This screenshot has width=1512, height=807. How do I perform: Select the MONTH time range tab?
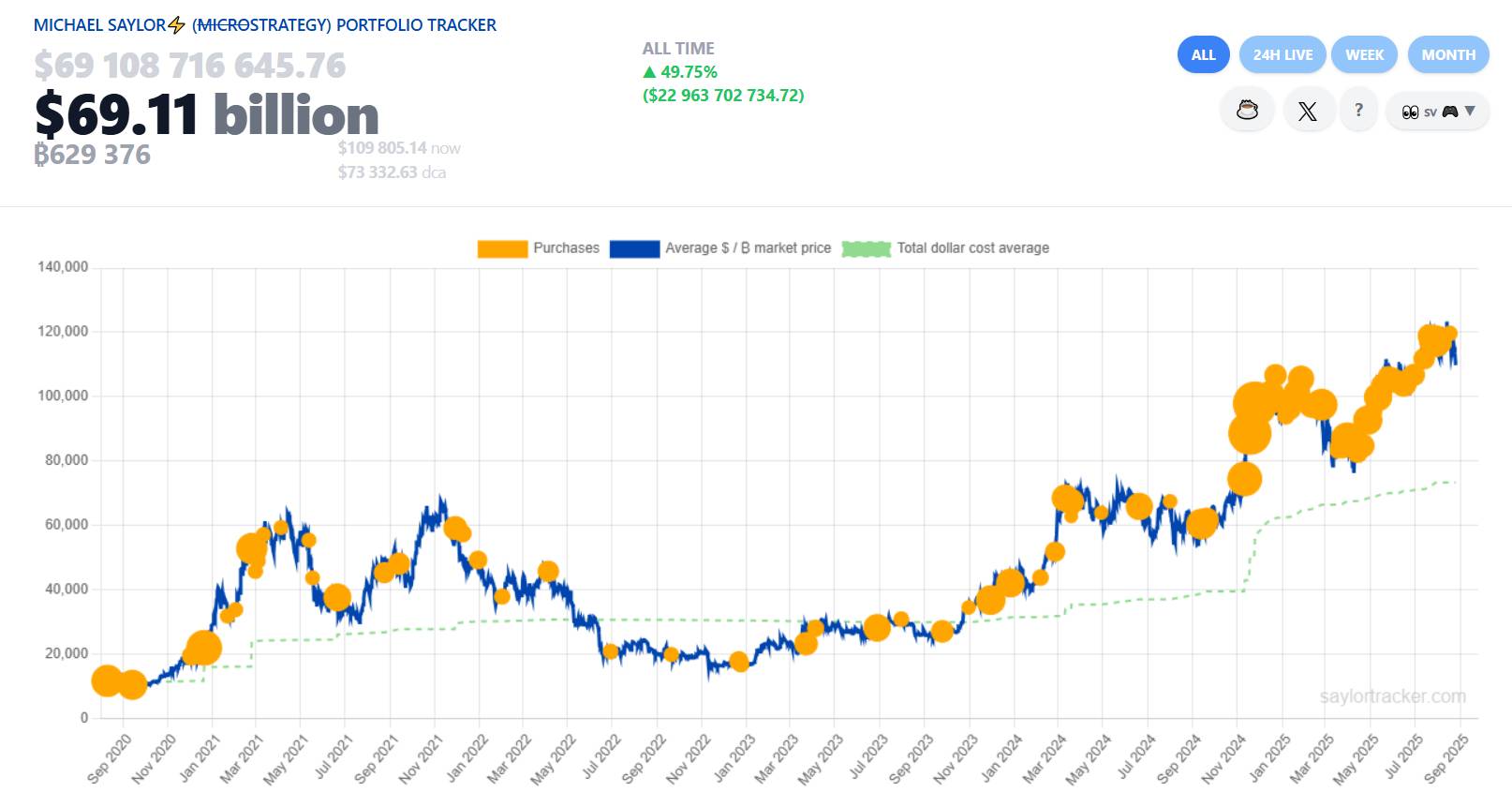[x=1448, y=54]
